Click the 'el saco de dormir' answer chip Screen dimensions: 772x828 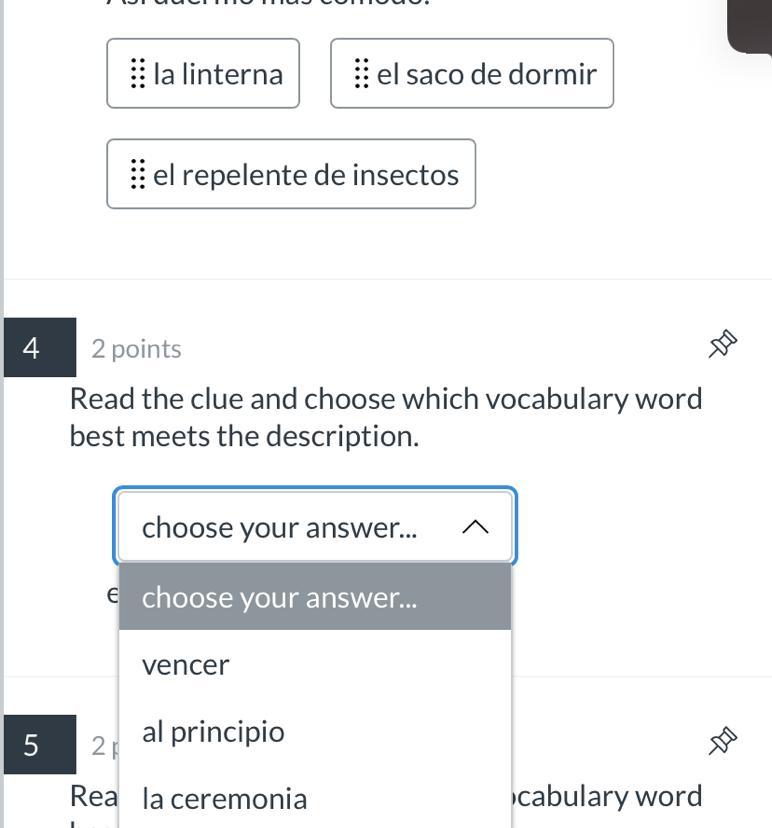click(486, 74)
